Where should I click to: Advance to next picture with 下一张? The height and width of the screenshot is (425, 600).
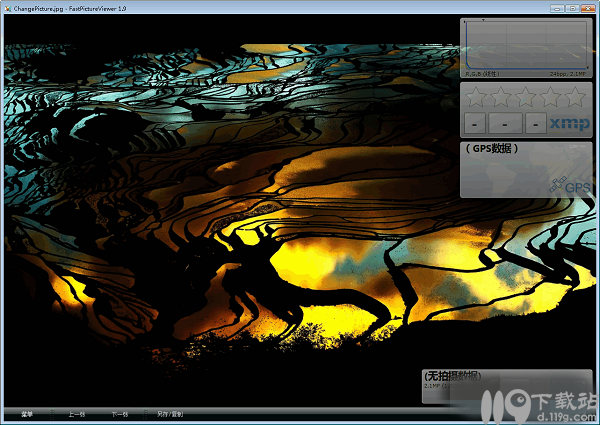(119, 414)
